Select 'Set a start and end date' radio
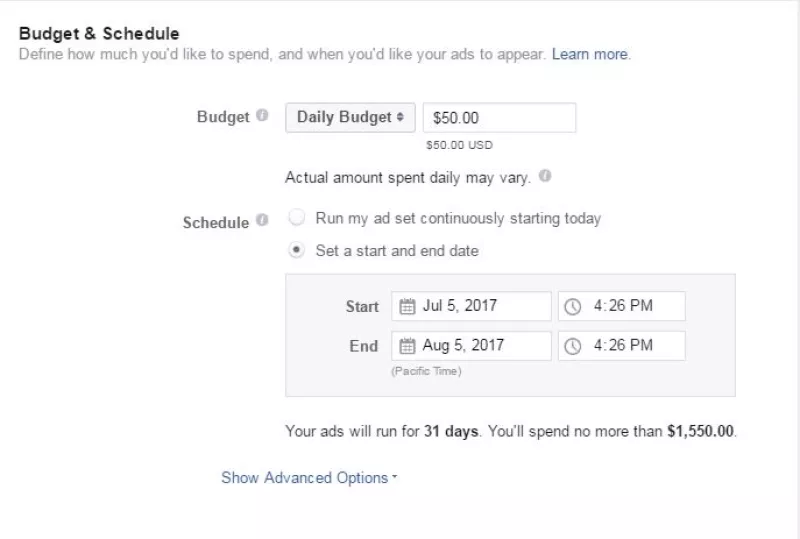Image resolution: width=800 pixels, height=539 pixels. [296, 250]
